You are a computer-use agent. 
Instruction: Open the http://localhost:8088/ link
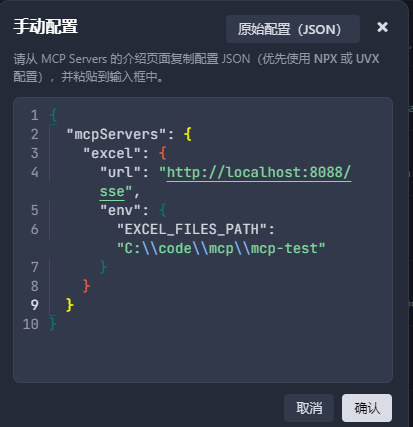[259, 173]
